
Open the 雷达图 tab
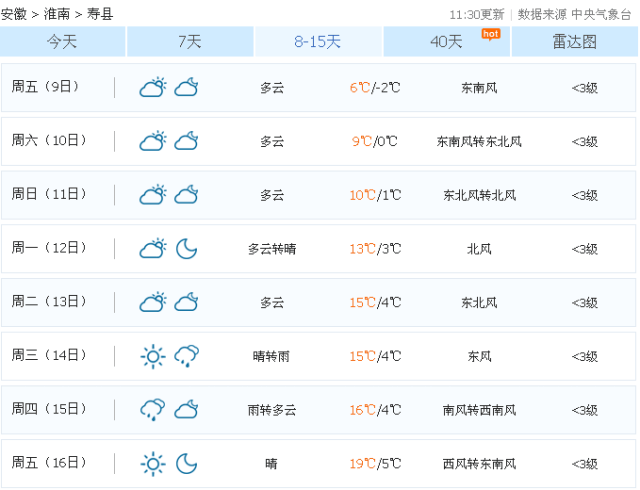tap(575, 42)
